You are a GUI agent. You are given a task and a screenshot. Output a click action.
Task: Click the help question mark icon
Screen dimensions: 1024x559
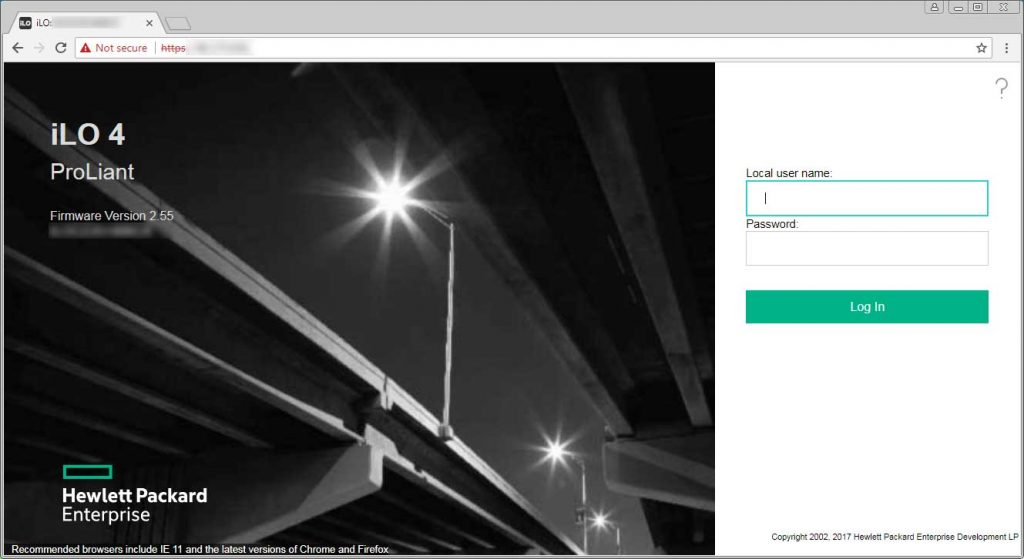pos(1001,89)
